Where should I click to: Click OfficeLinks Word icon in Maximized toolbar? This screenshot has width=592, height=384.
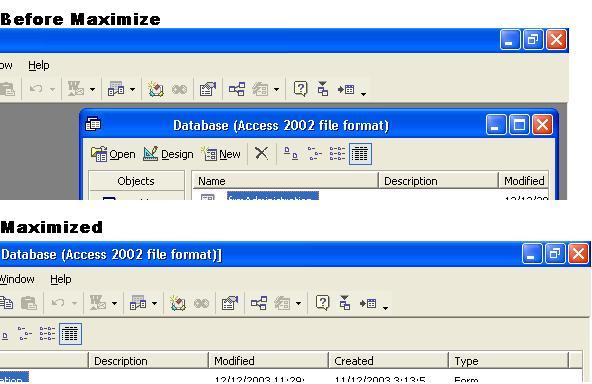(97, 303)
